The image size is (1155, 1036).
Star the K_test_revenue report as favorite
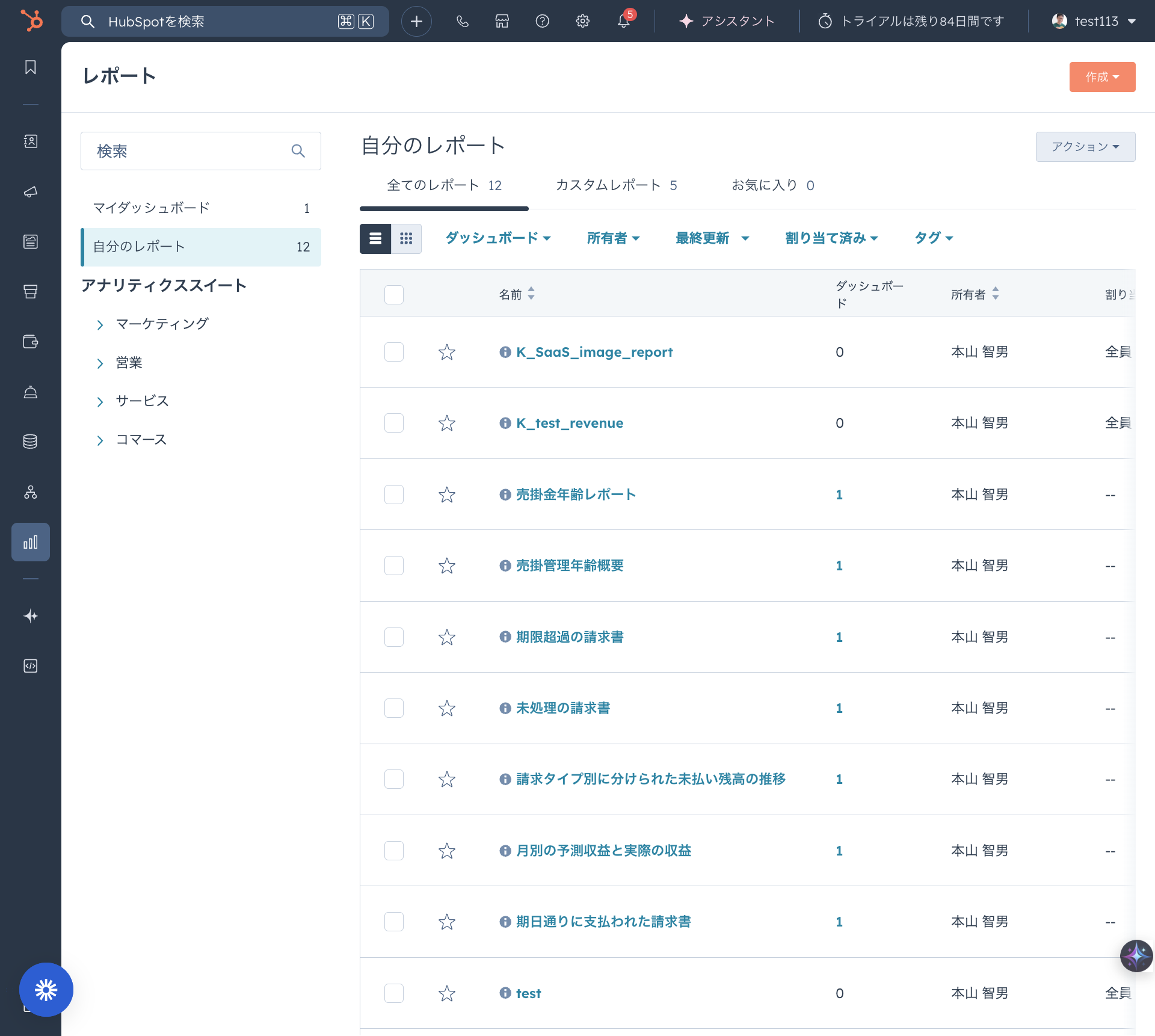[x=446, y=424]
